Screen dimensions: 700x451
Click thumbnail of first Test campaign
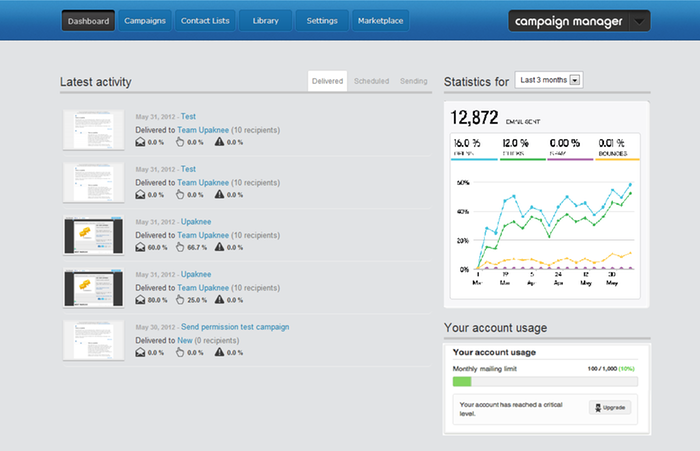click(x=93, y=129)
